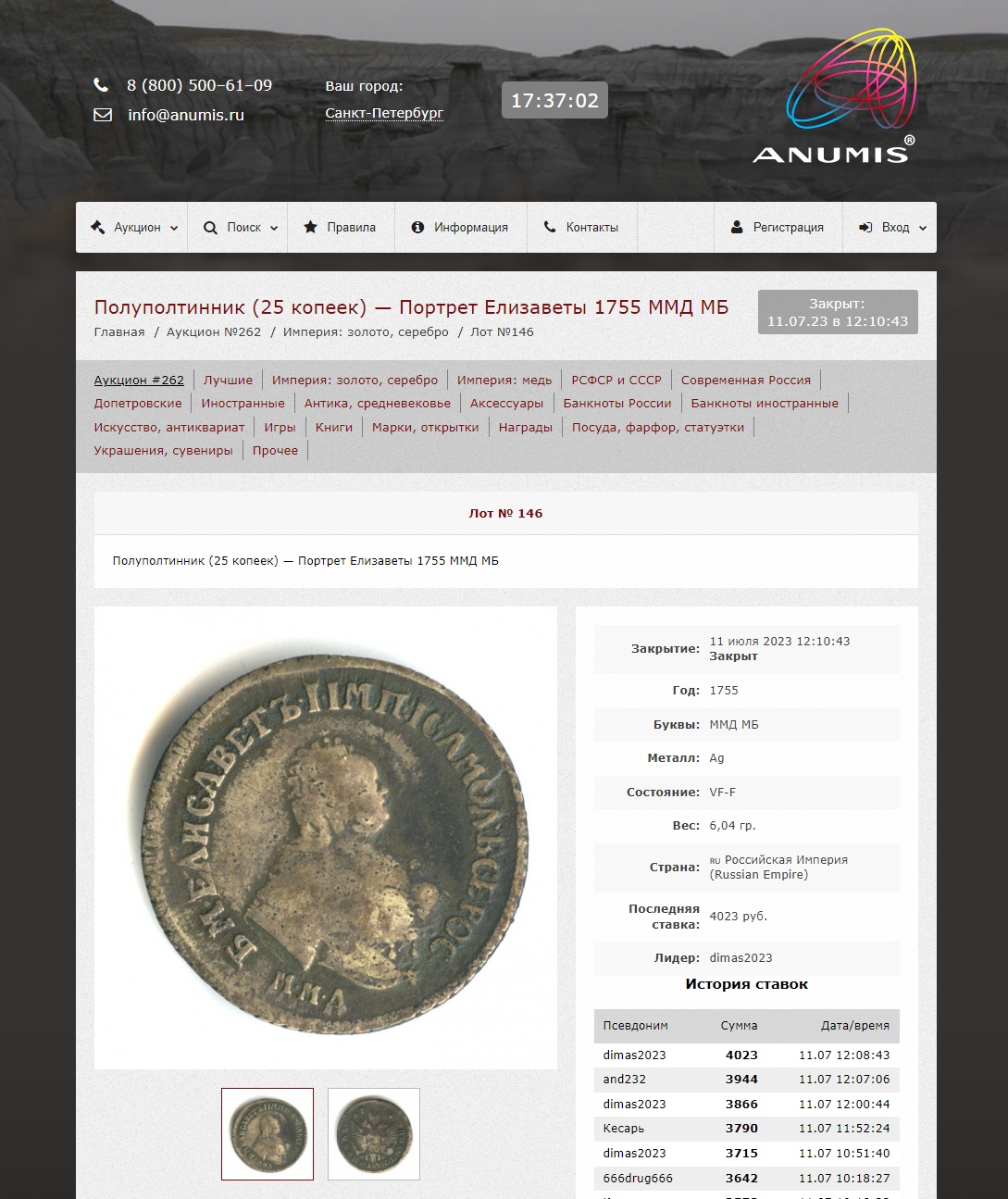Expand the Аукцион dropdown arrow

(174, 228)
